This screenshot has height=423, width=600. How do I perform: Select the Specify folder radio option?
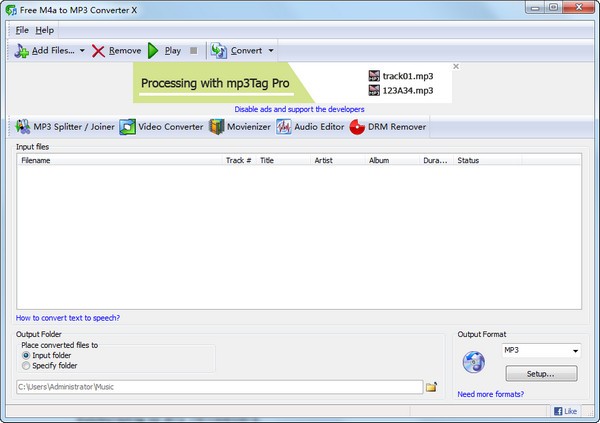[x=26, y=366]
